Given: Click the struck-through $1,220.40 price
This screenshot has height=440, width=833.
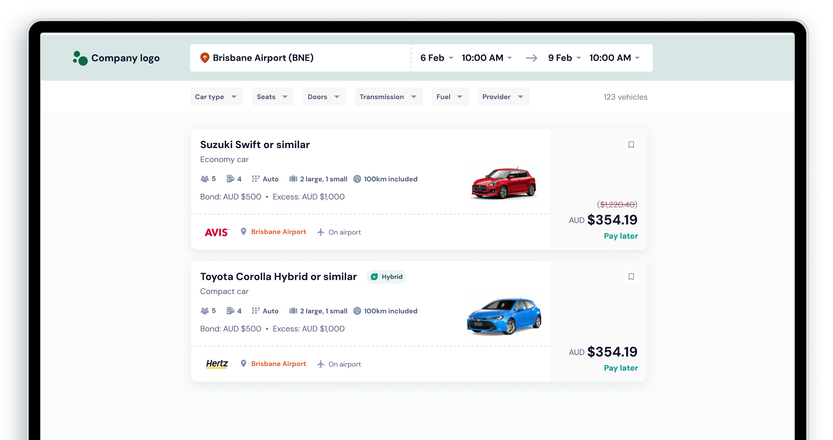Looking at the screenshot, I should point(617,205).
